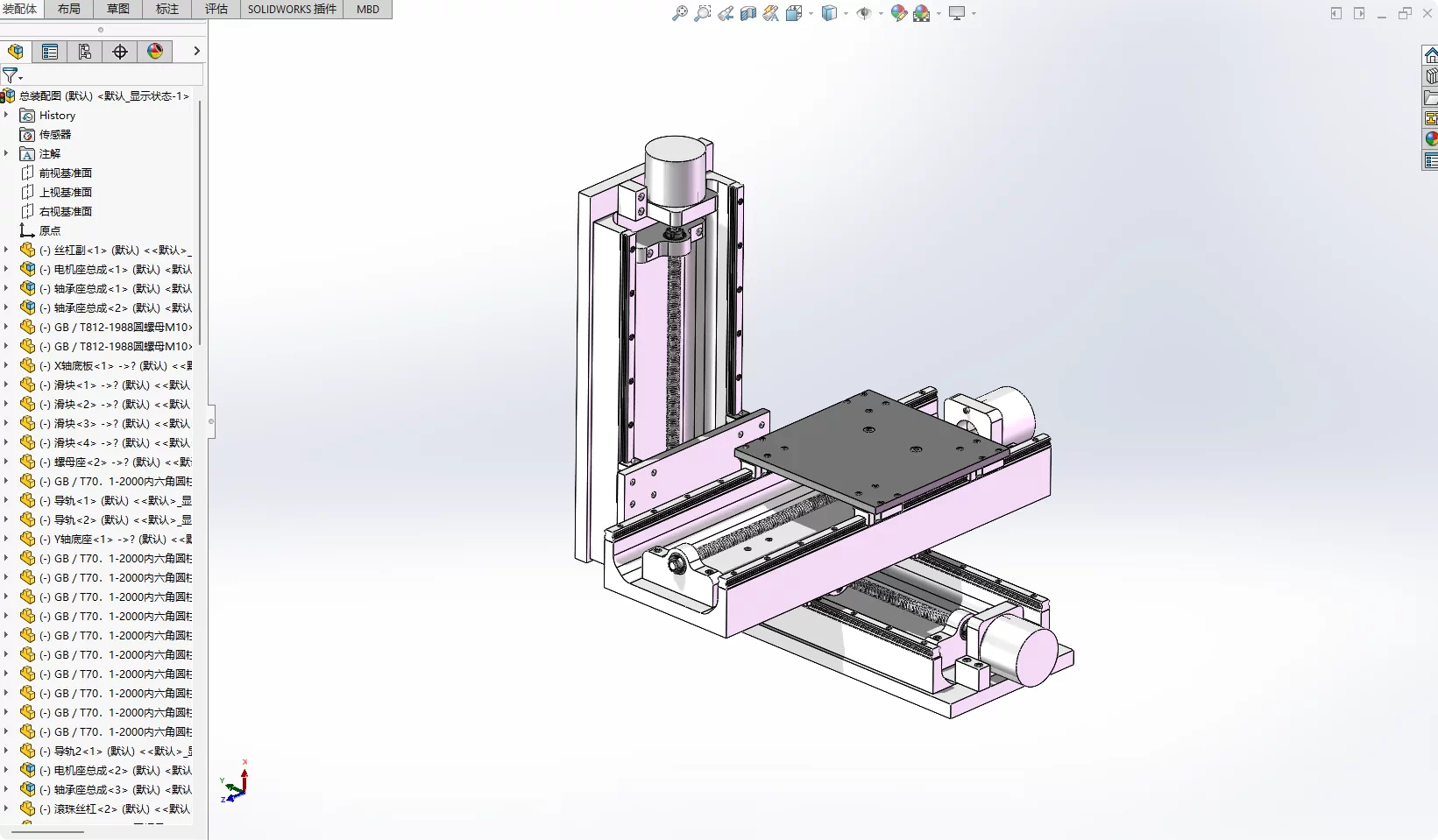
Task: Open the Custom Properties task pane tab
Action: (x=1430, y=160)
